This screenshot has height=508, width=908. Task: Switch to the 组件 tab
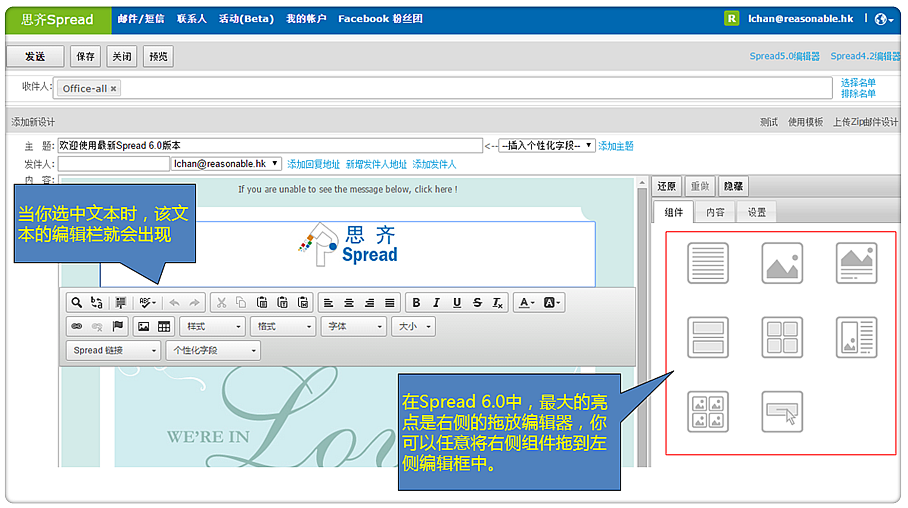coord(673,212)
